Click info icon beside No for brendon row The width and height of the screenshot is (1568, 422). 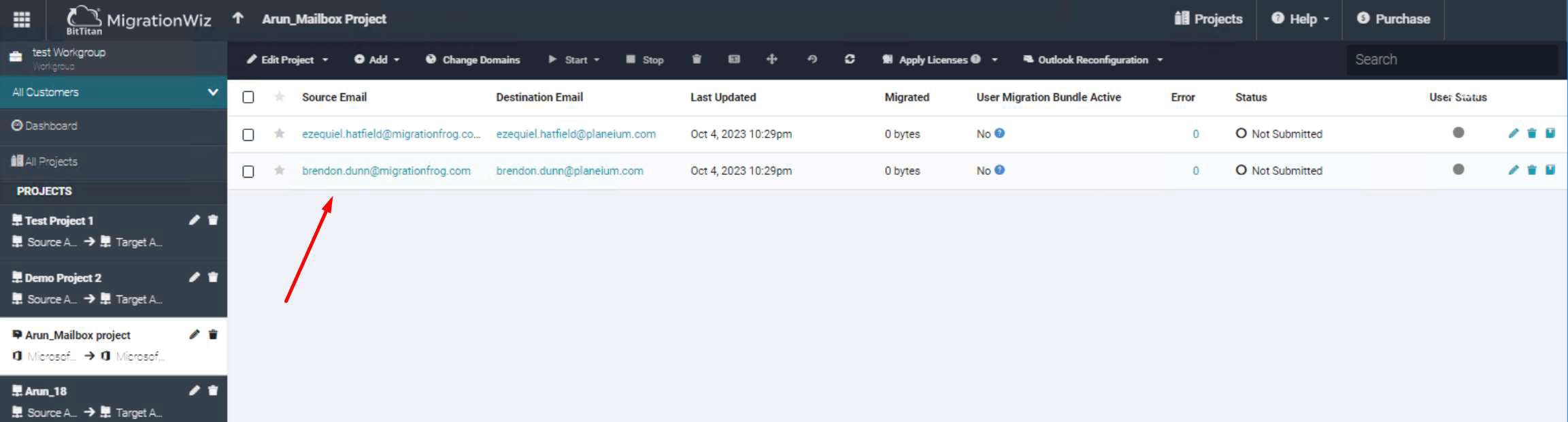coord(999,169)
